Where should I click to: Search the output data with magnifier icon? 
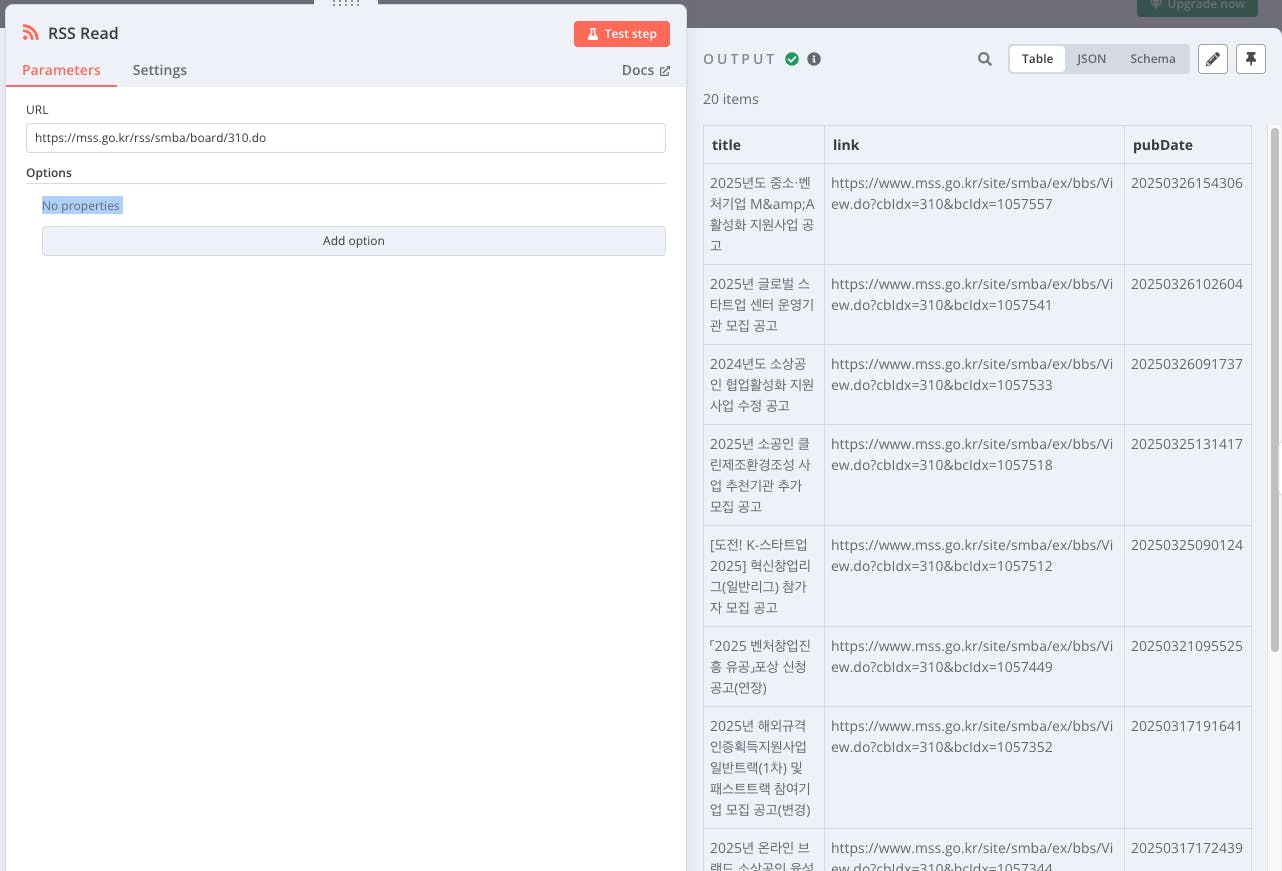pos(985,59)
